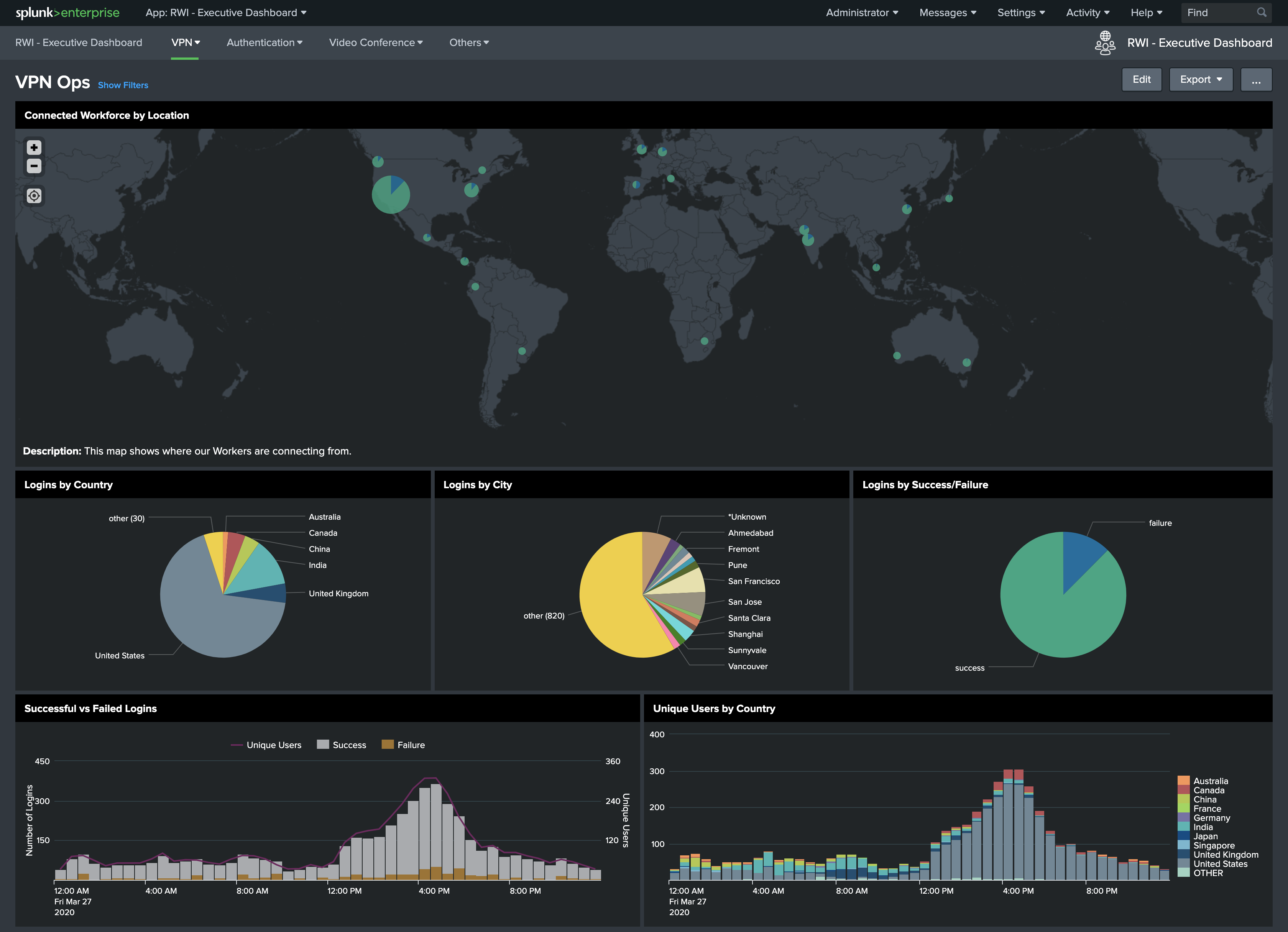Toggle Unique Users legend series
This screenshot has width=1288, height=932.
pos(266,745)
